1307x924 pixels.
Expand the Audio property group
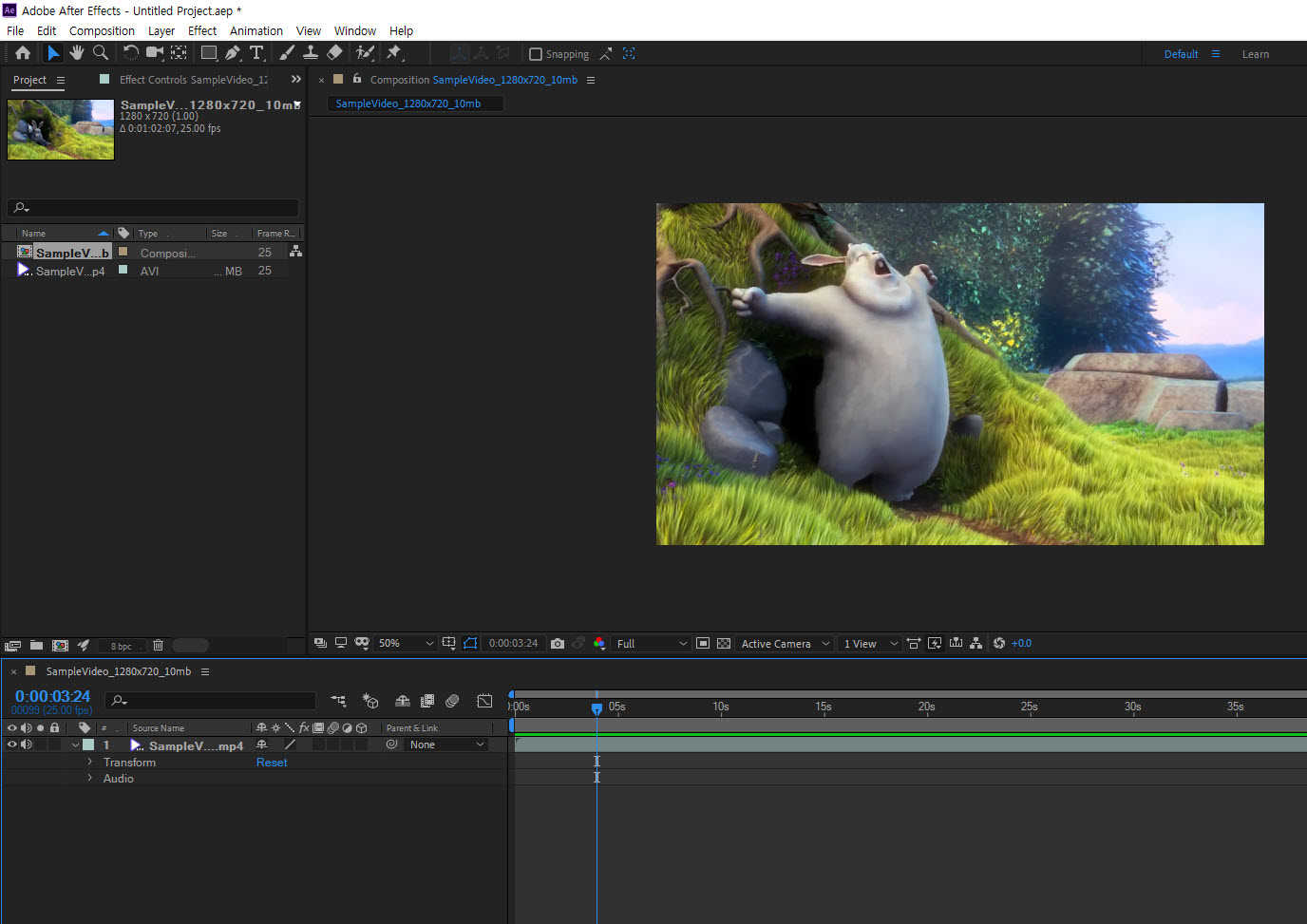tap(90, 778)
